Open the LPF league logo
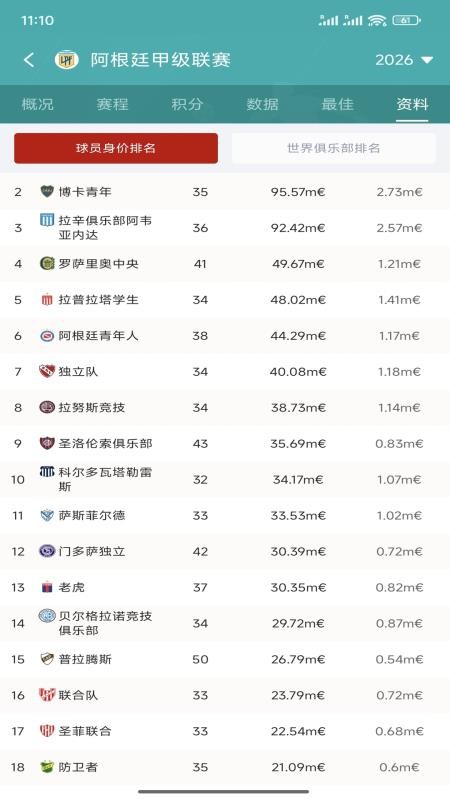 pyautogui.click(x=66, y=60)
